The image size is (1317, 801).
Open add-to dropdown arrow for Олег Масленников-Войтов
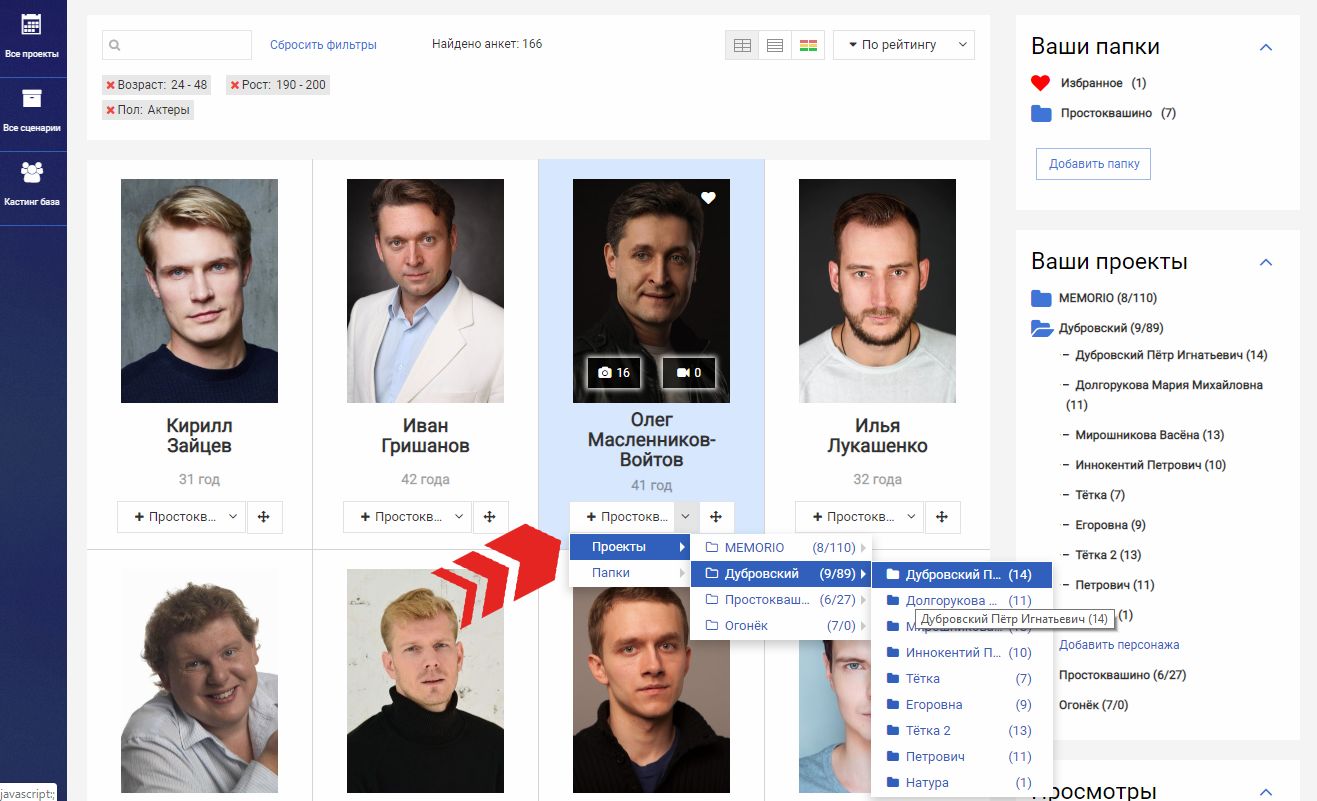(685, 517)
